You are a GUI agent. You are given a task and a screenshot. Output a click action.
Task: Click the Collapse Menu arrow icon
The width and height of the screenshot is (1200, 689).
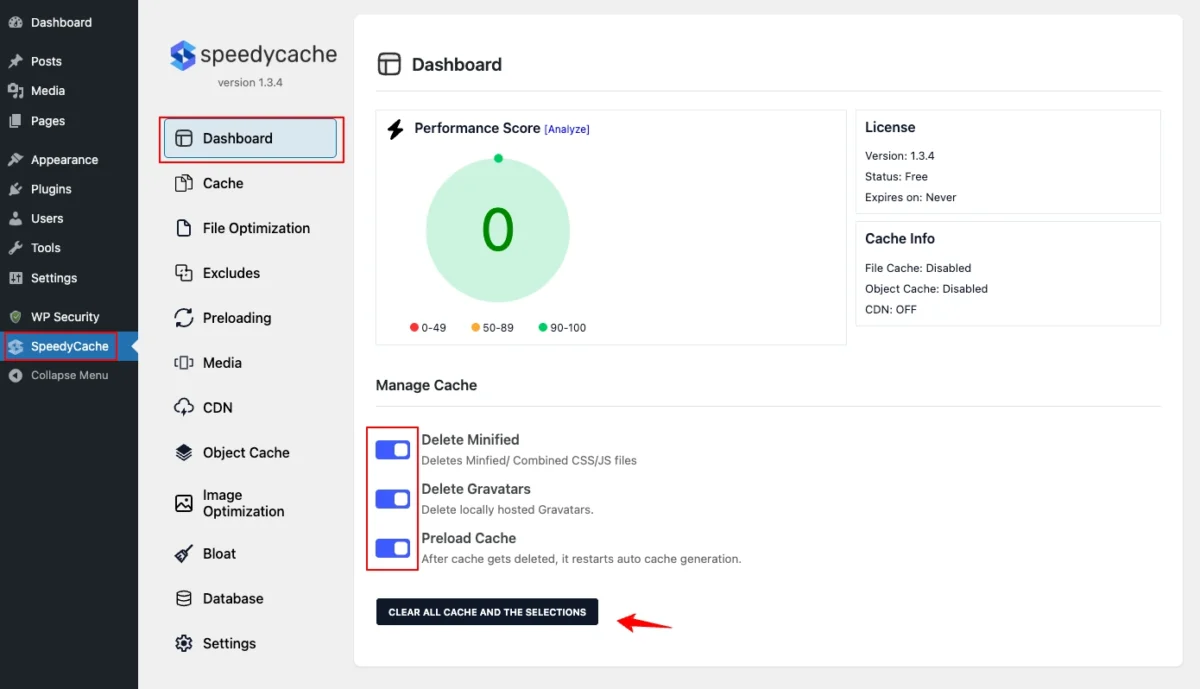coord(15,376)
